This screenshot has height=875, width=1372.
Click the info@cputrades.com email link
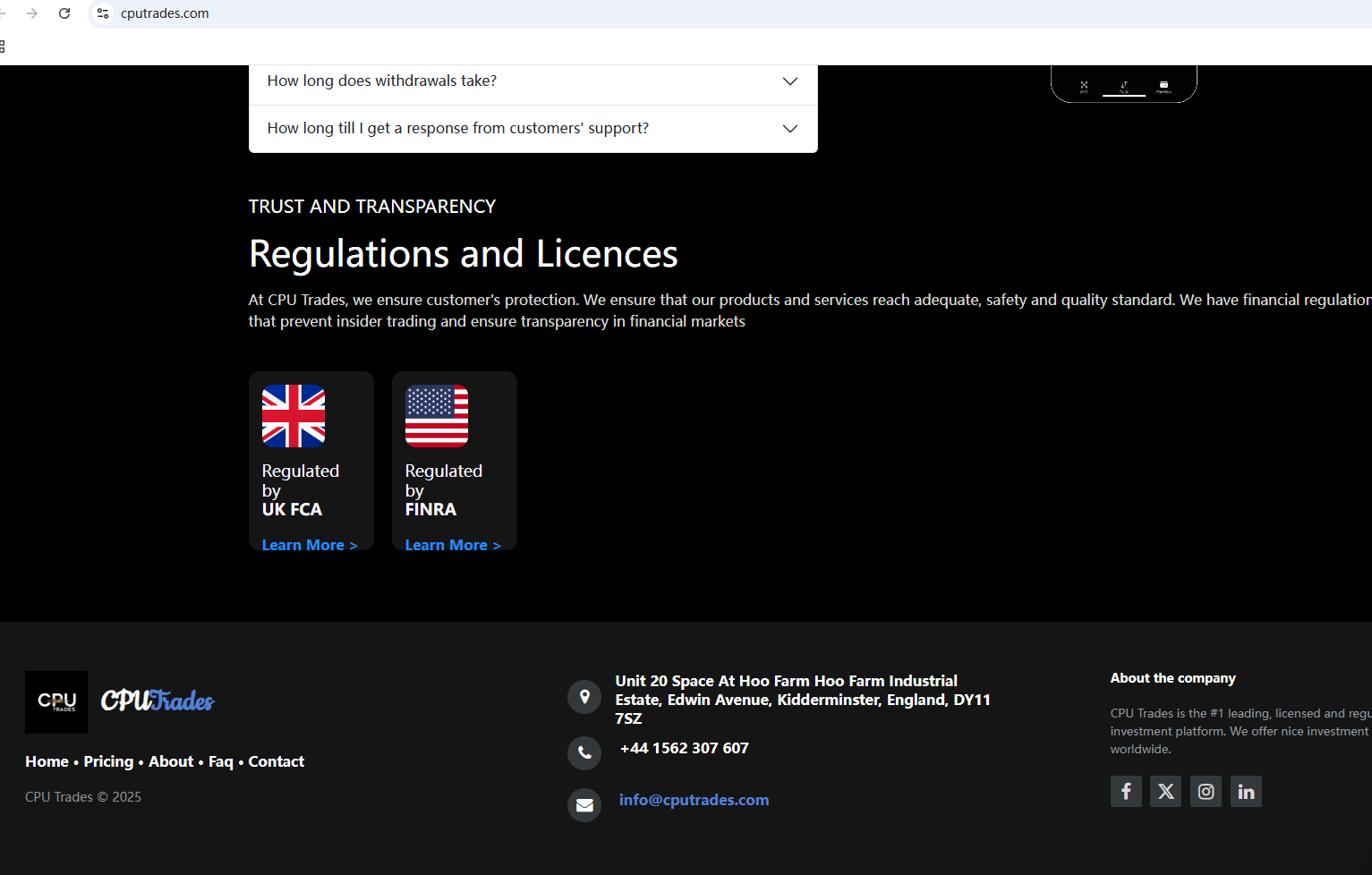pos(694,800)
